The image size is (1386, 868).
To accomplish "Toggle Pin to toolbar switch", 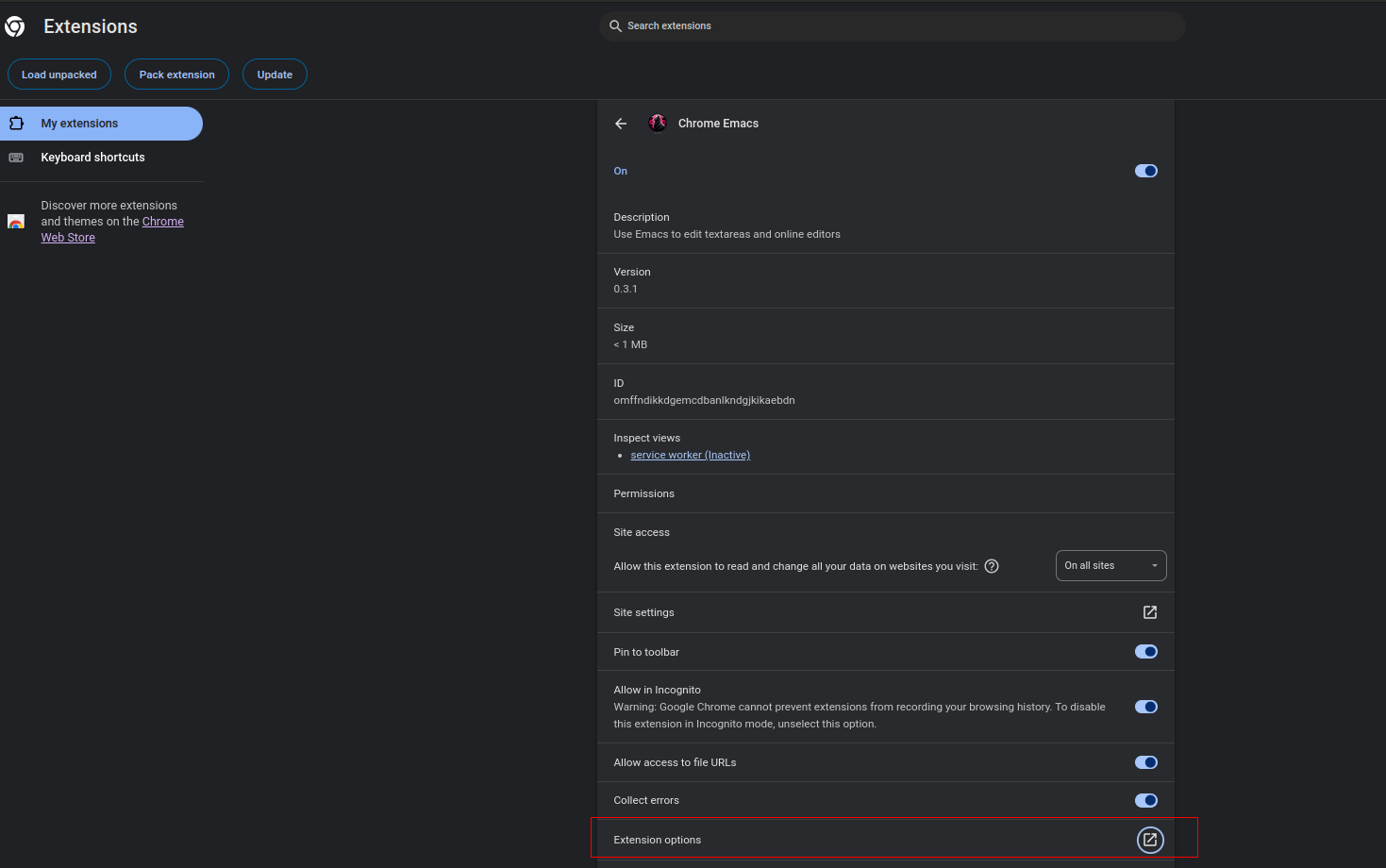I will click(1146, 652).
